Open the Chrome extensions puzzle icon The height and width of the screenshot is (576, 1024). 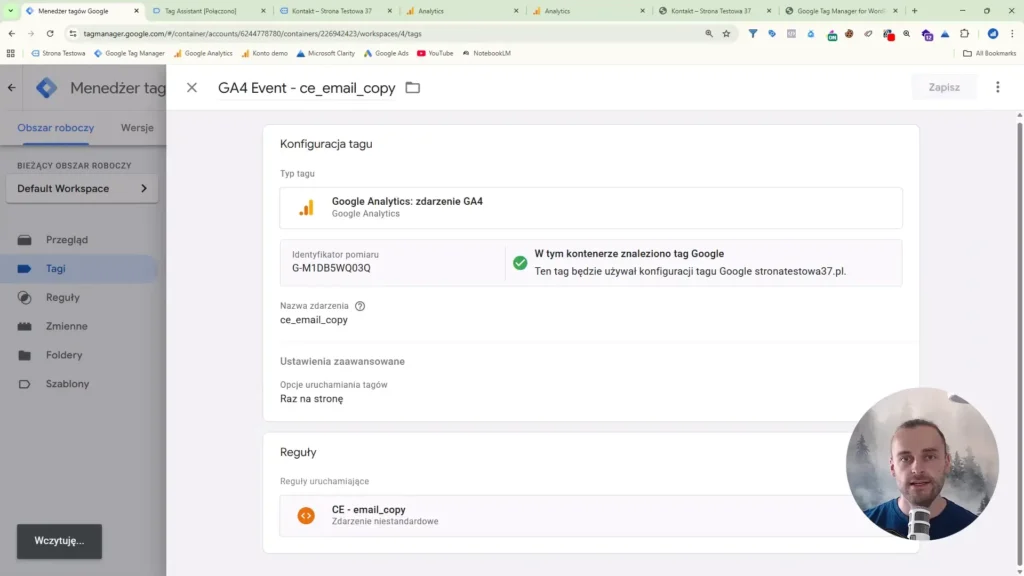click(965, 33)
